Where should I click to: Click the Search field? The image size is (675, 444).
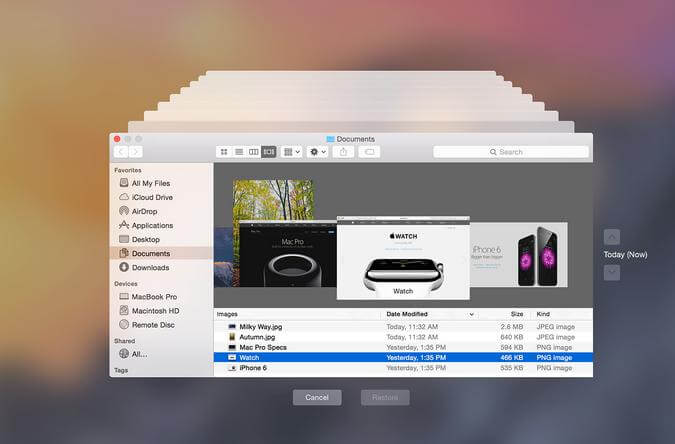(511, 152)
